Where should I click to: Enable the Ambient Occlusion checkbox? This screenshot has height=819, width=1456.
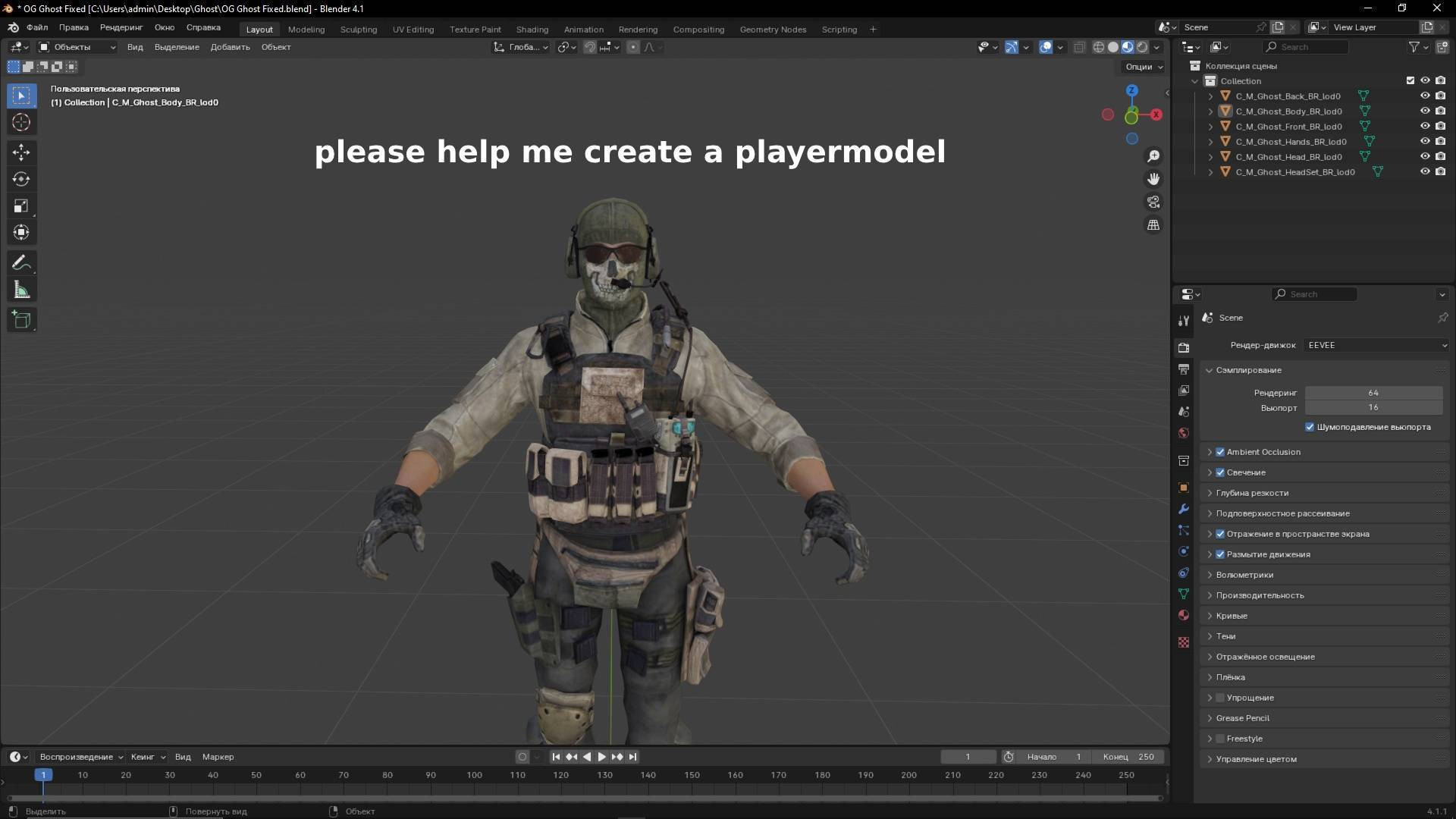pos(1219,451)
